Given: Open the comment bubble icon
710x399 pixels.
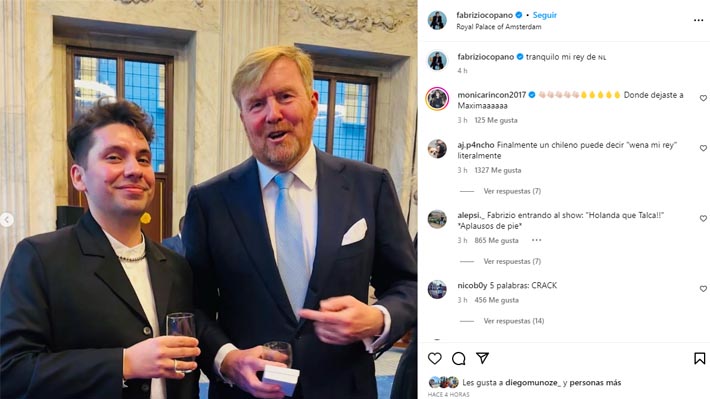Looking at the screenshot, I should [459, 359].
